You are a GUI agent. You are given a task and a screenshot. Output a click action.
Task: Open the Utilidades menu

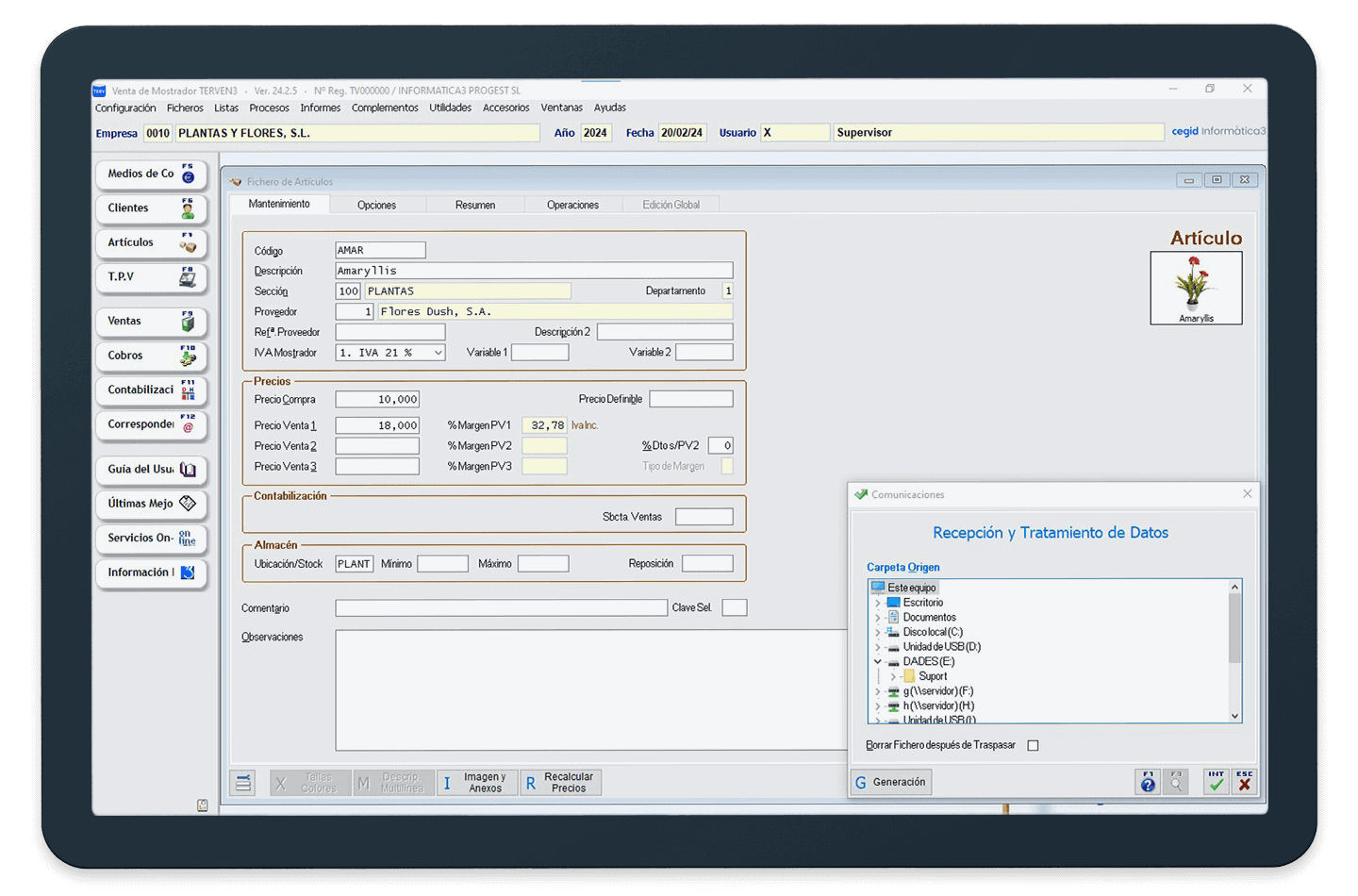coord(450,108)
